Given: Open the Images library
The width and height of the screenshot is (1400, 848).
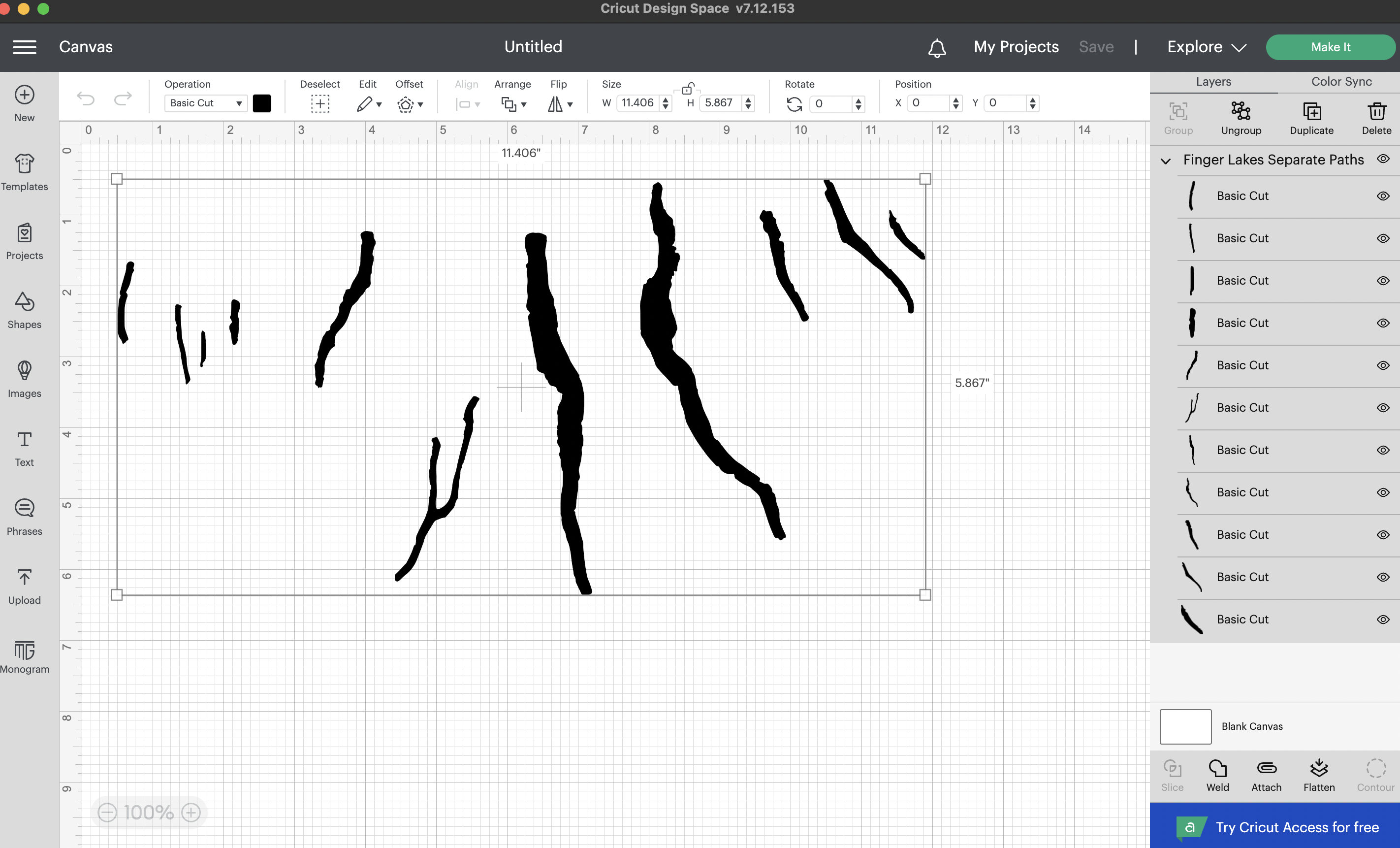Looking at the screenshot, I should coord(25,379).
